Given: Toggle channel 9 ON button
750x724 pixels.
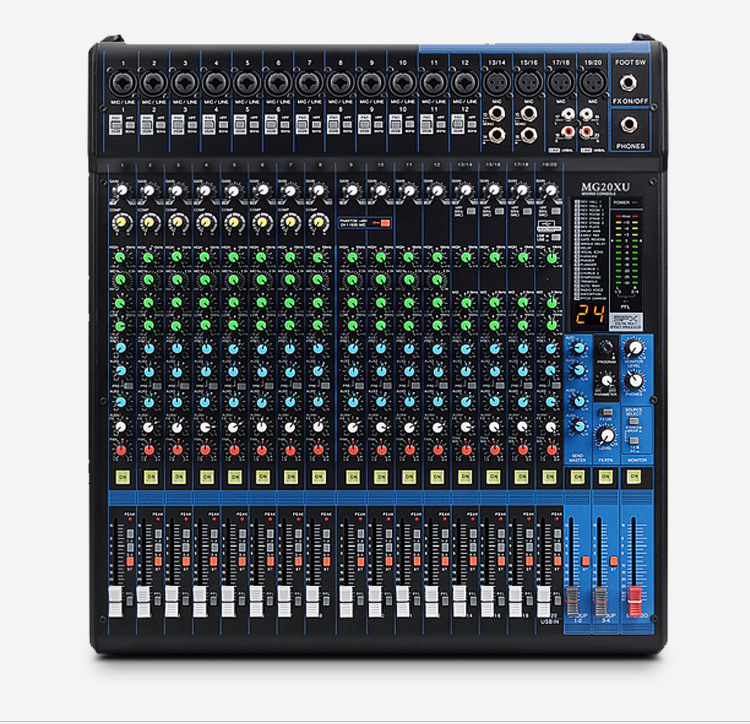Looking at the screenshot, I should tap(353, 477).
